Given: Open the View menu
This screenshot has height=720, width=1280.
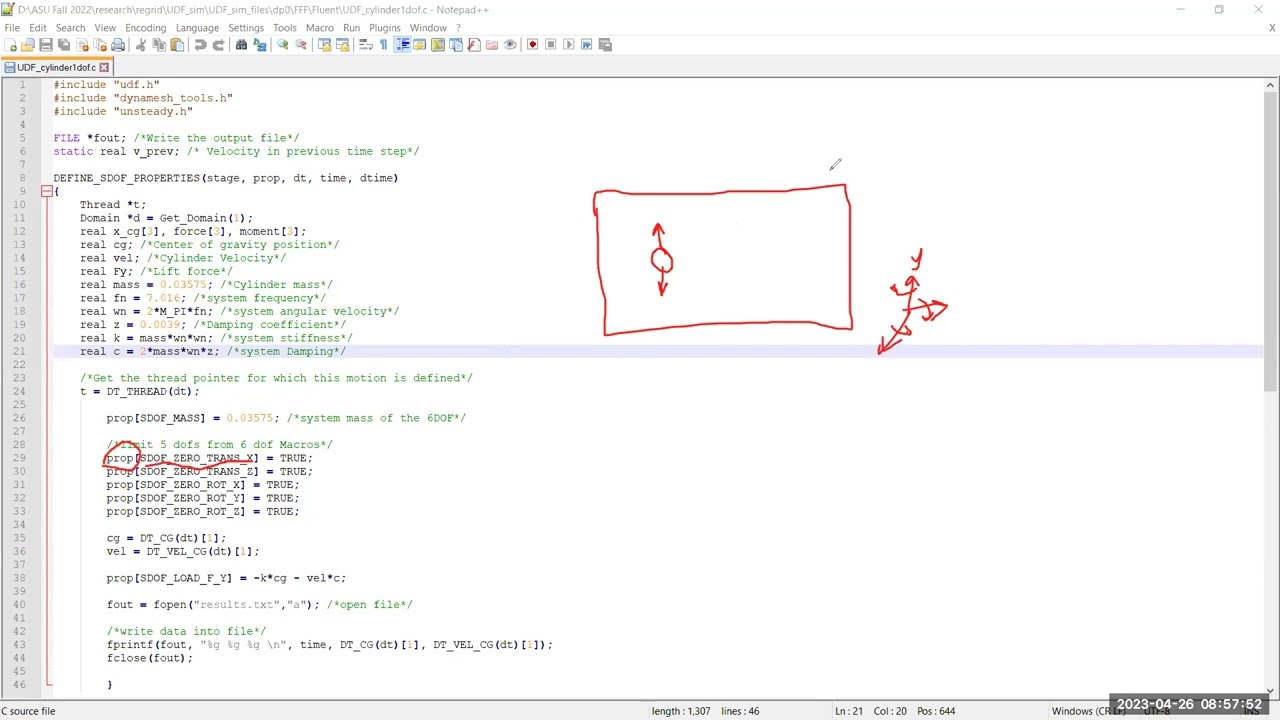Looking at the screenshot, I should 105,28.
